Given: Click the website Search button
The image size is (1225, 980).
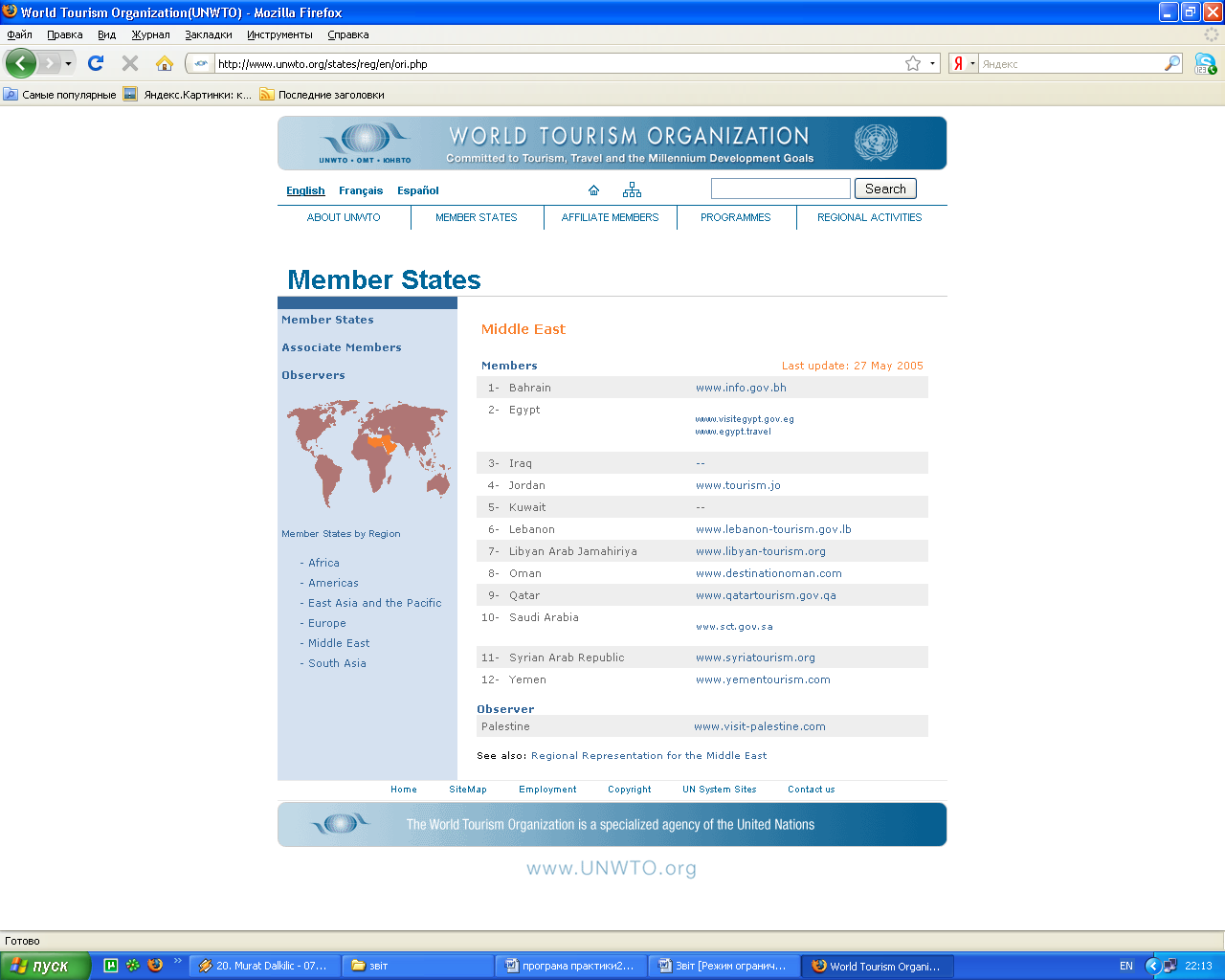Looking at the screenshot, I should tap(885, 189).
